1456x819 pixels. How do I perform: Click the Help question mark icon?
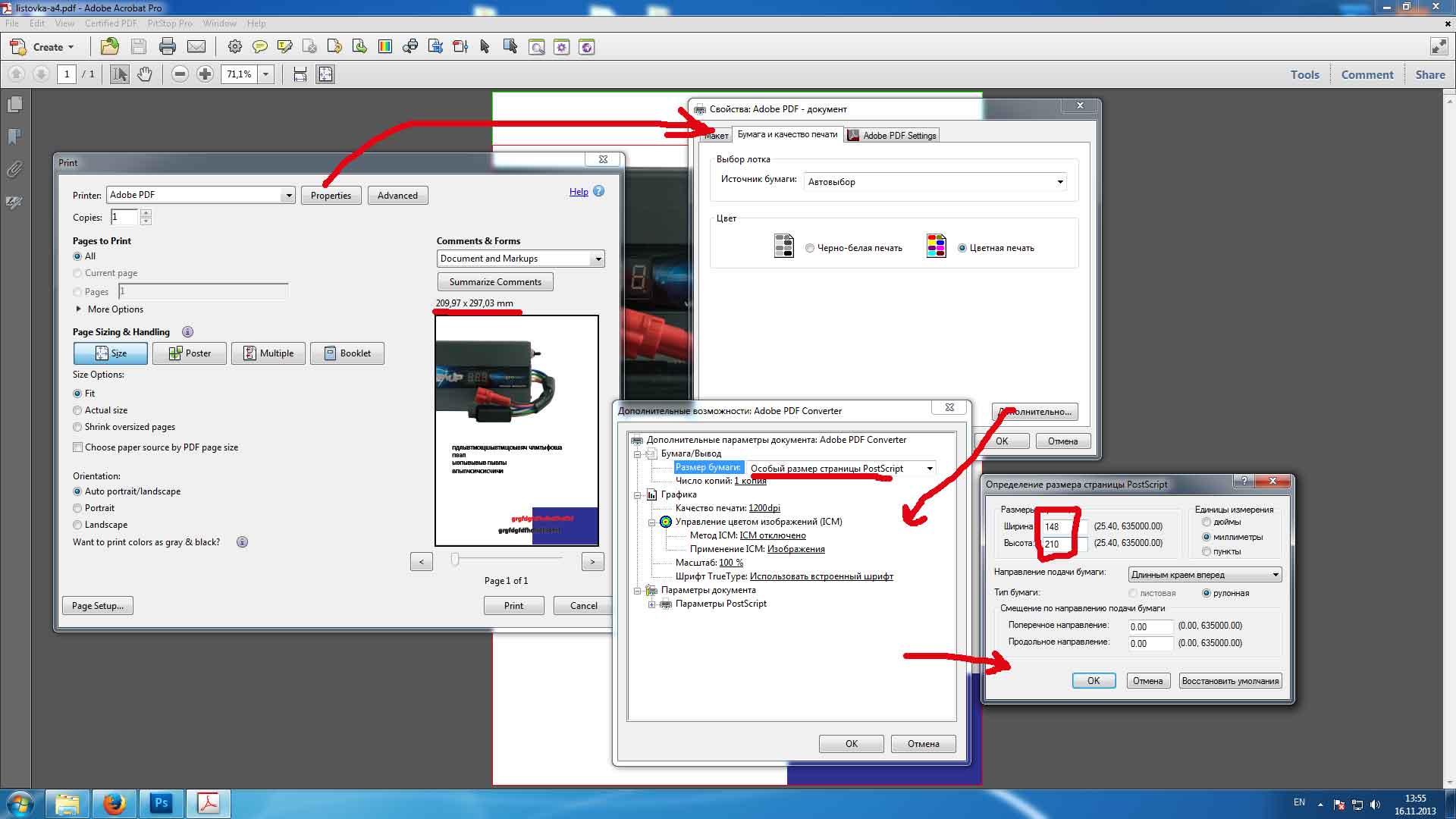[x=598, y=191]
